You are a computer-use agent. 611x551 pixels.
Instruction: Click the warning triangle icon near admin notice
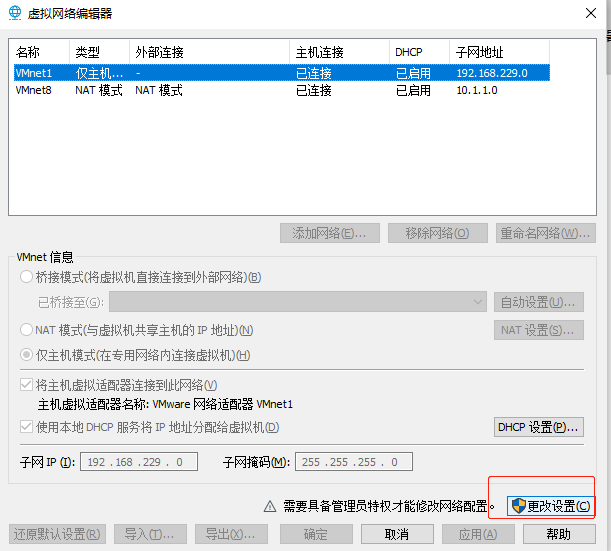pyautogui.click(x=270, y=506)
